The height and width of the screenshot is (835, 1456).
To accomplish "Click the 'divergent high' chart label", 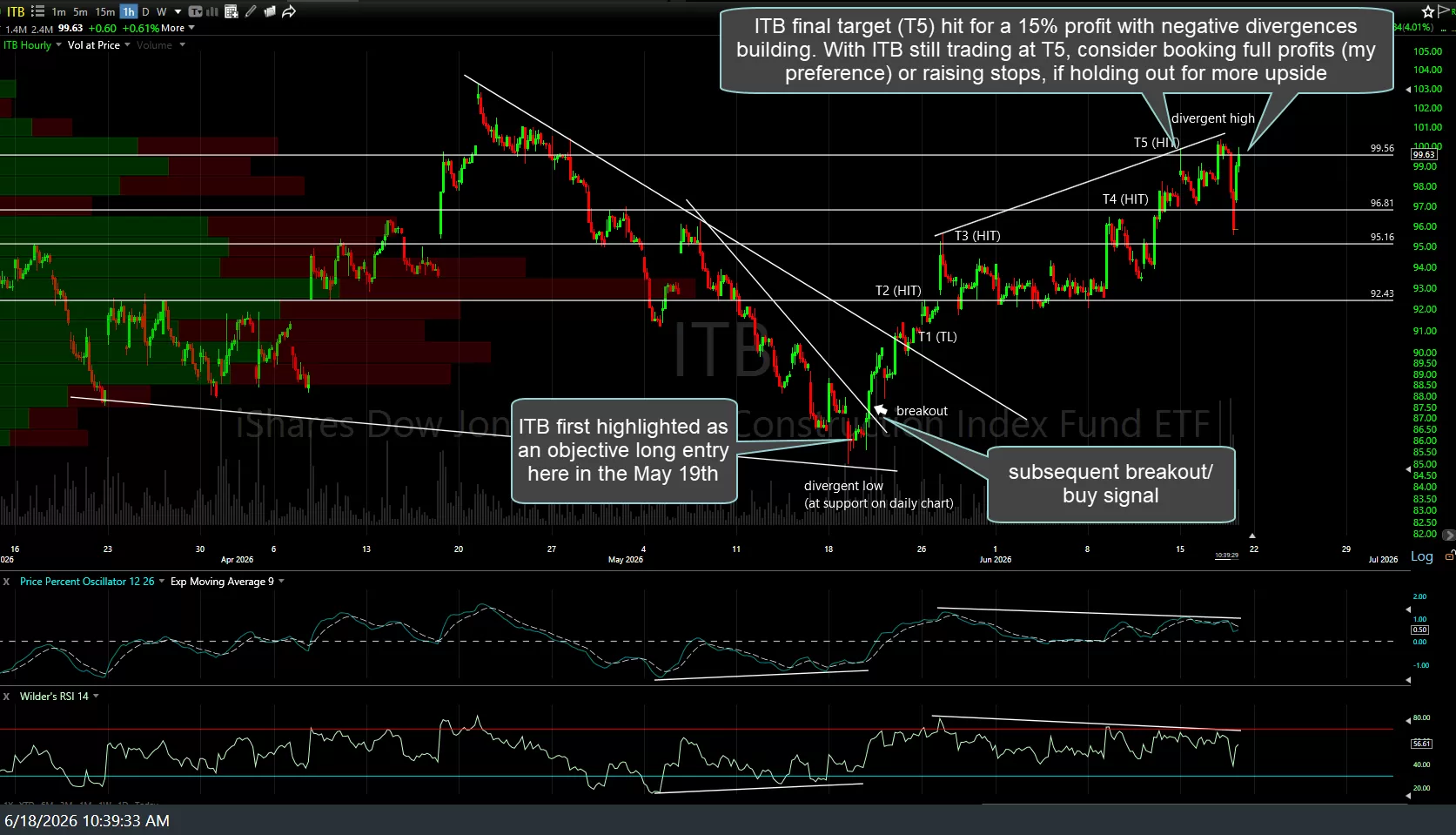I will click(x=1213, y=118).
